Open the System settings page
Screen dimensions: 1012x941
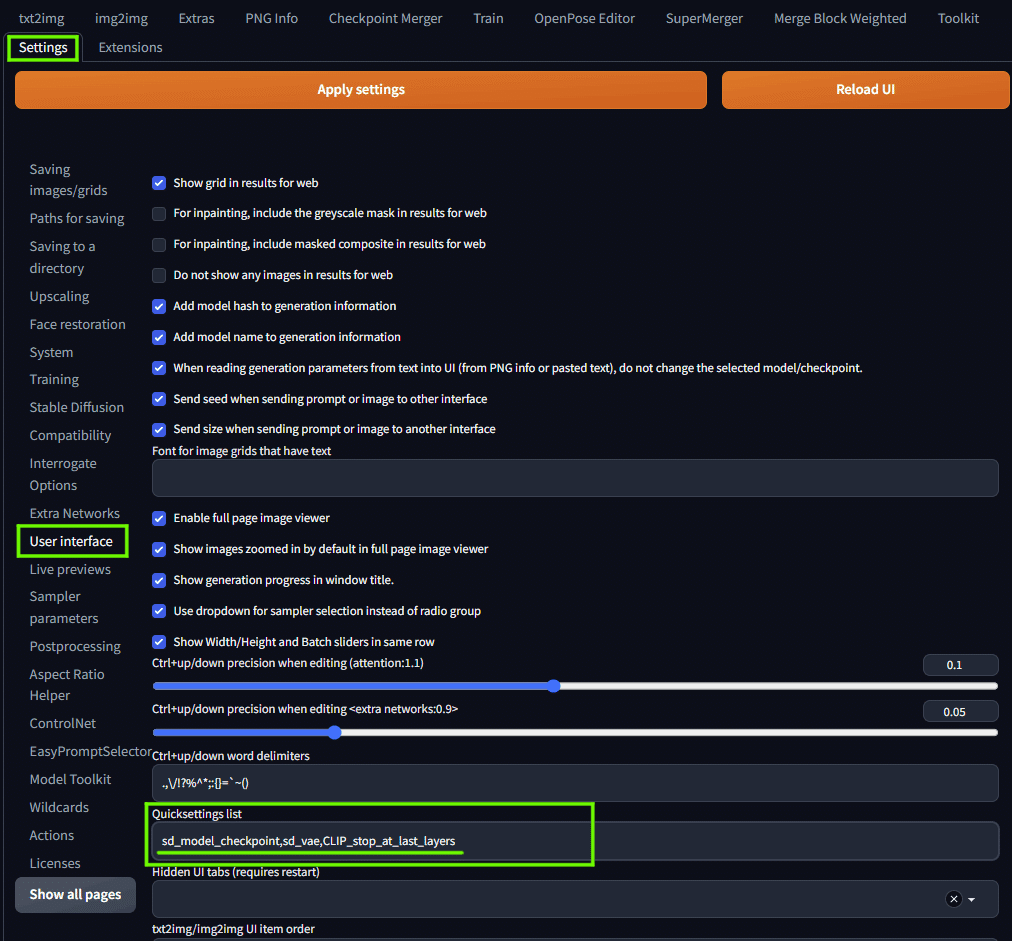click(x=51, y=352)
